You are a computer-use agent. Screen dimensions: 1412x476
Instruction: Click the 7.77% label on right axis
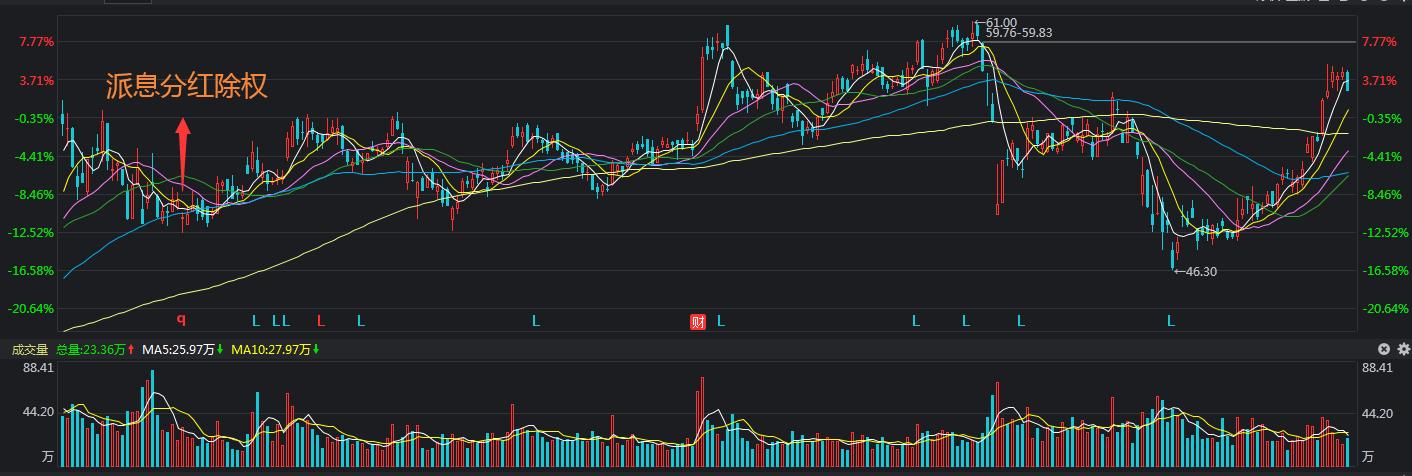tap(1379, 42)
